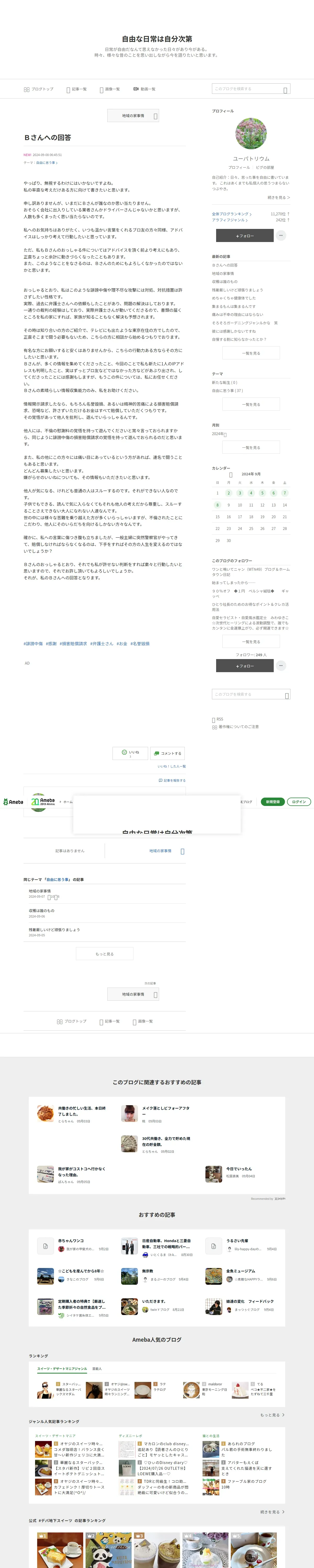Open ブログトップ in the bottom navigation
Viewport: 314px width, 1568px height.
click(x=71, y=1021)
